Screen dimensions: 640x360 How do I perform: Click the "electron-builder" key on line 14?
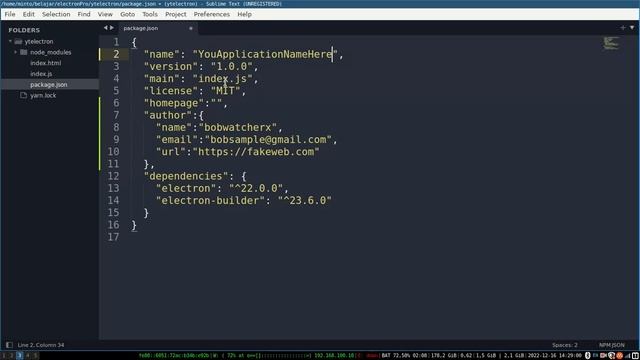[x=210, y=200]
